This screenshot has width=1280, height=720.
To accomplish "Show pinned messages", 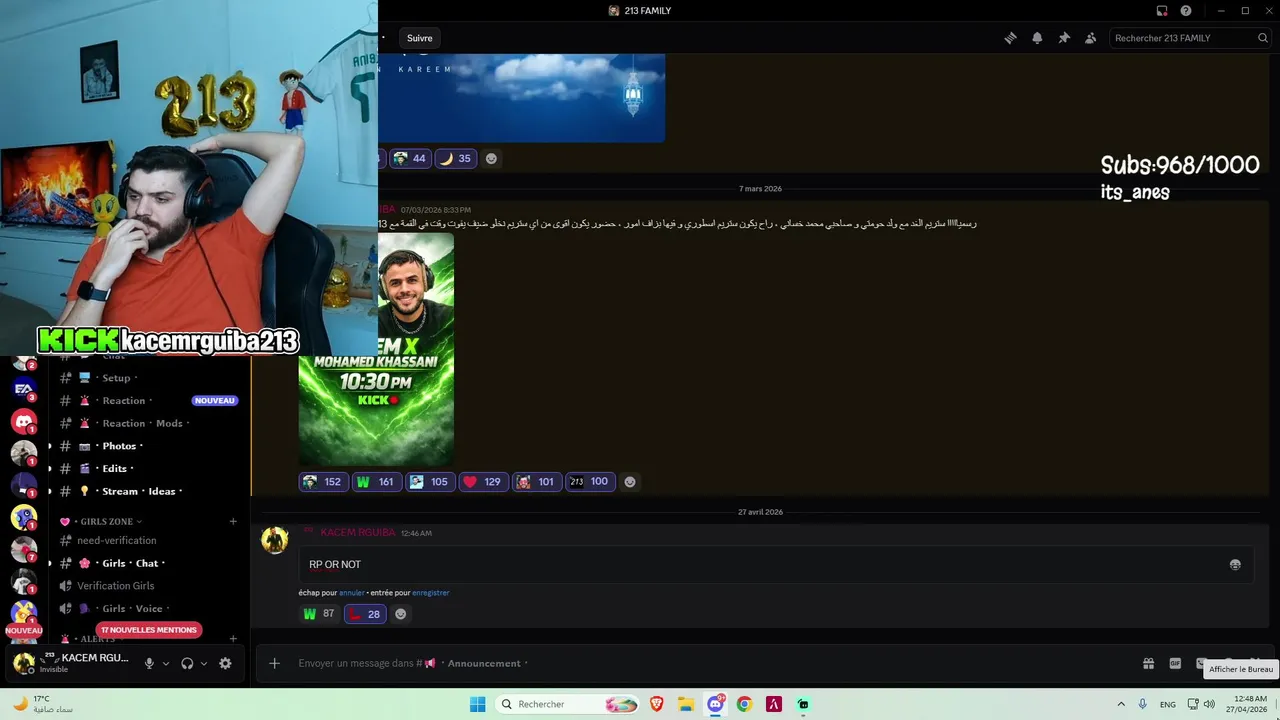I will [1064, 38].
